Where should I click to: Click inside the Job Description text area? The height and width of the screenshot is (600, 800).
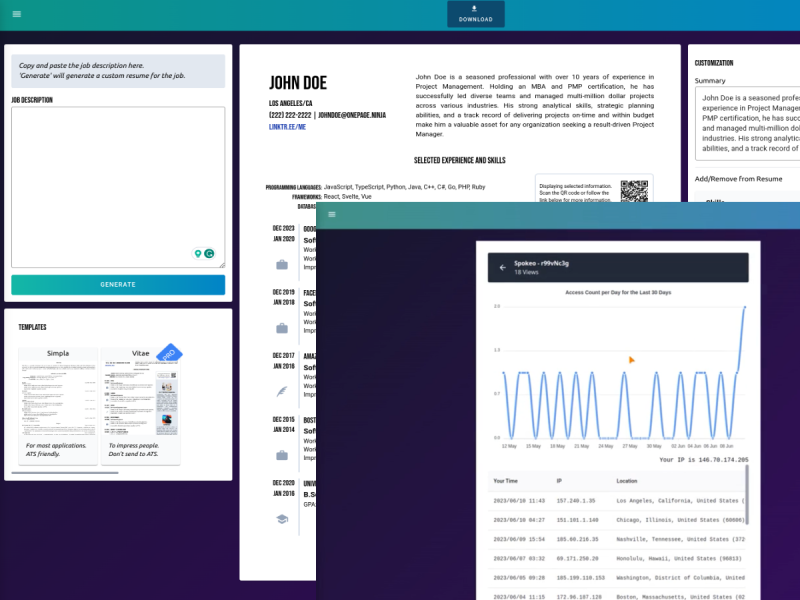point(118,187)
